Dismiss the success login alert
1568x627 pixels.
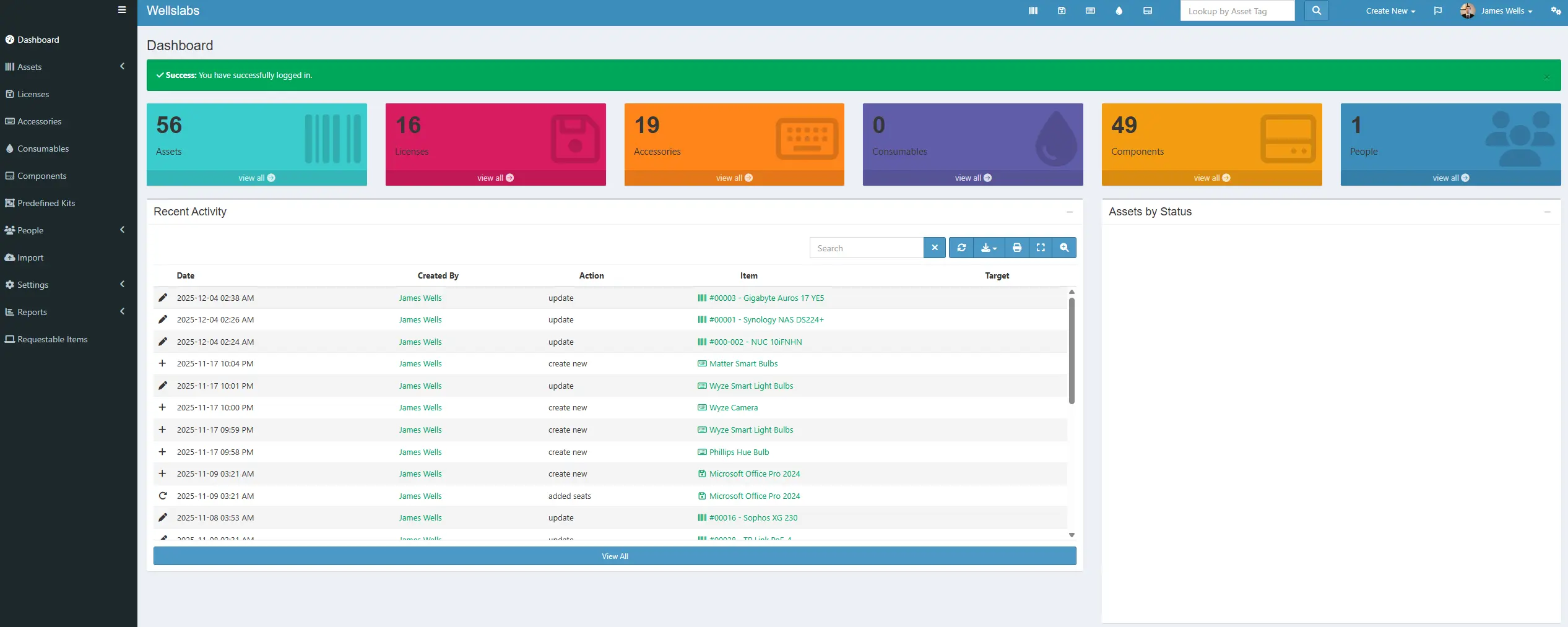(x=1546, y=77)
